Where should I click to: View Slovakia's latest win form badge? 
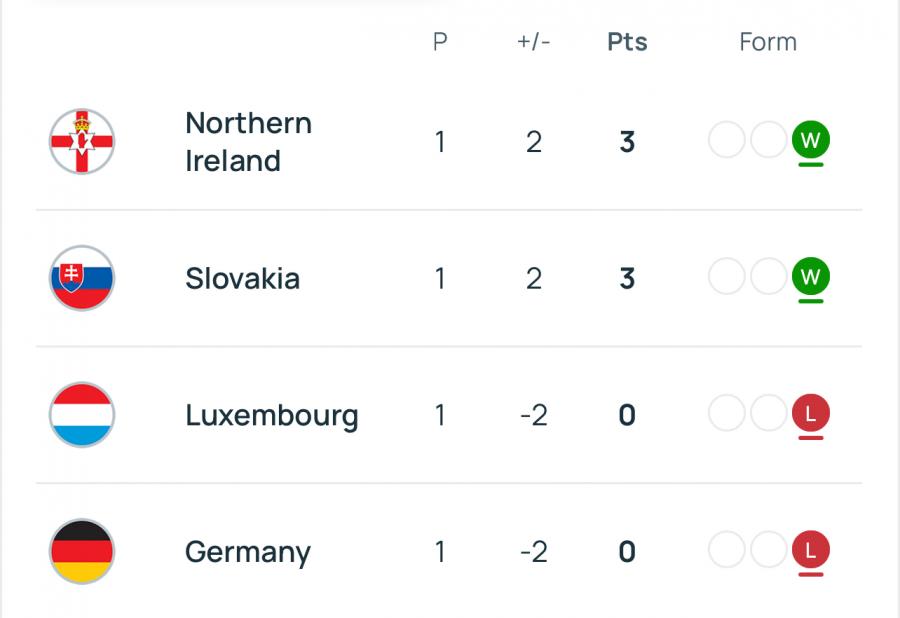pos(810,276)
